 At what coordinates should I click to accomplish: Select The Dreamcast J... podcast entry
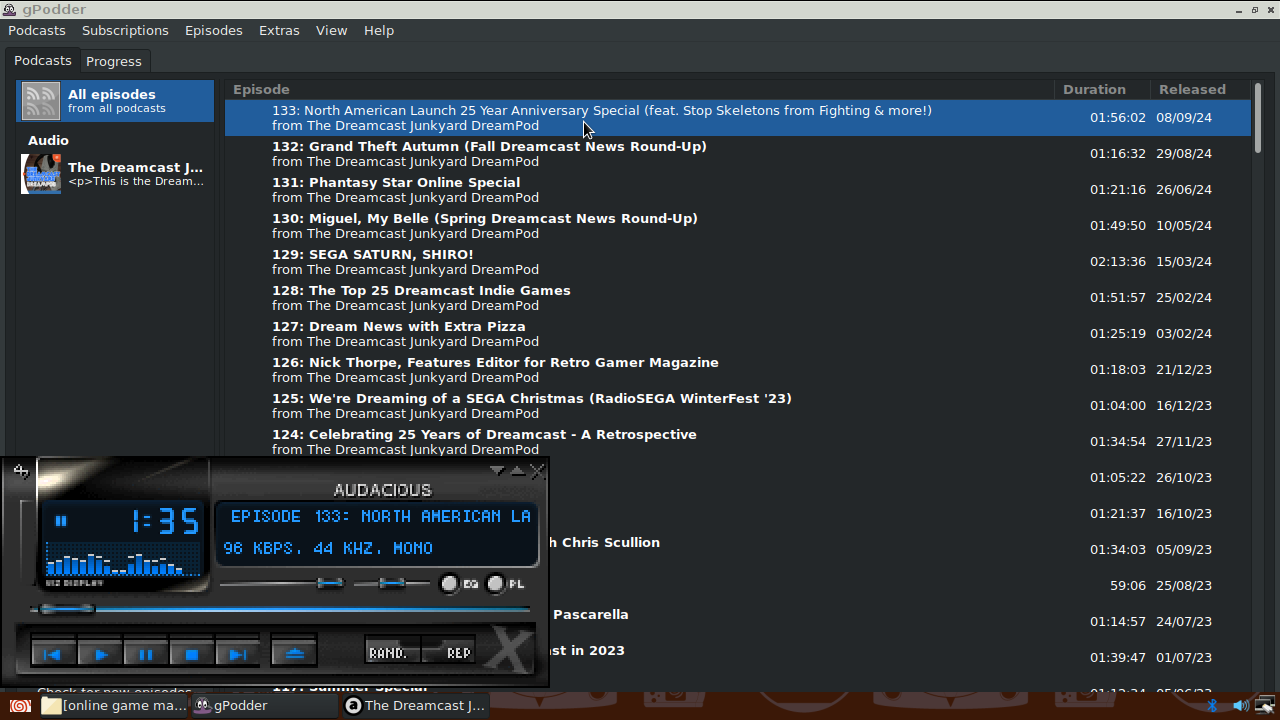pos(115,174)
